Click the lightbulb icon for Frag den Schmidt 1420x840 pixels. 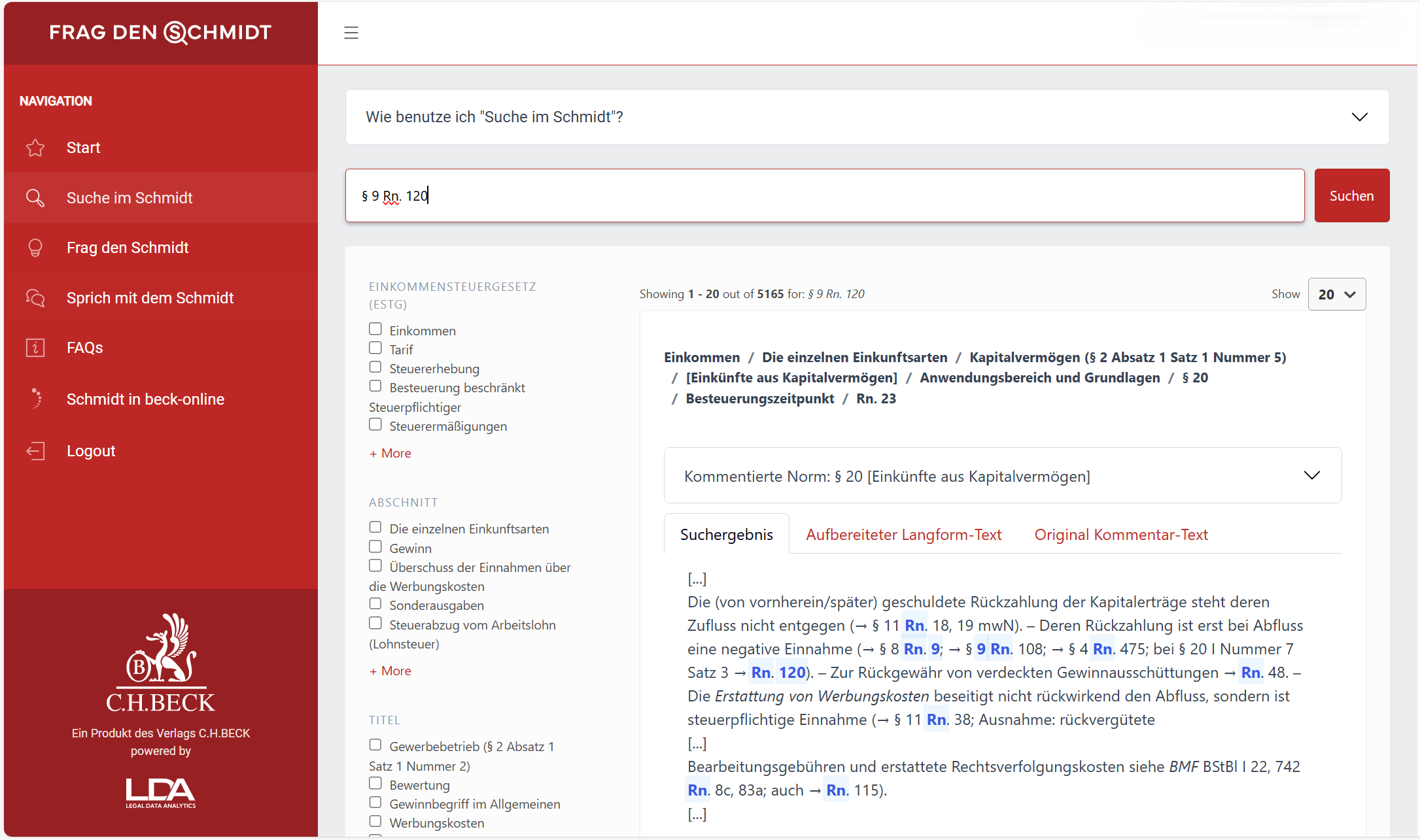35,248
